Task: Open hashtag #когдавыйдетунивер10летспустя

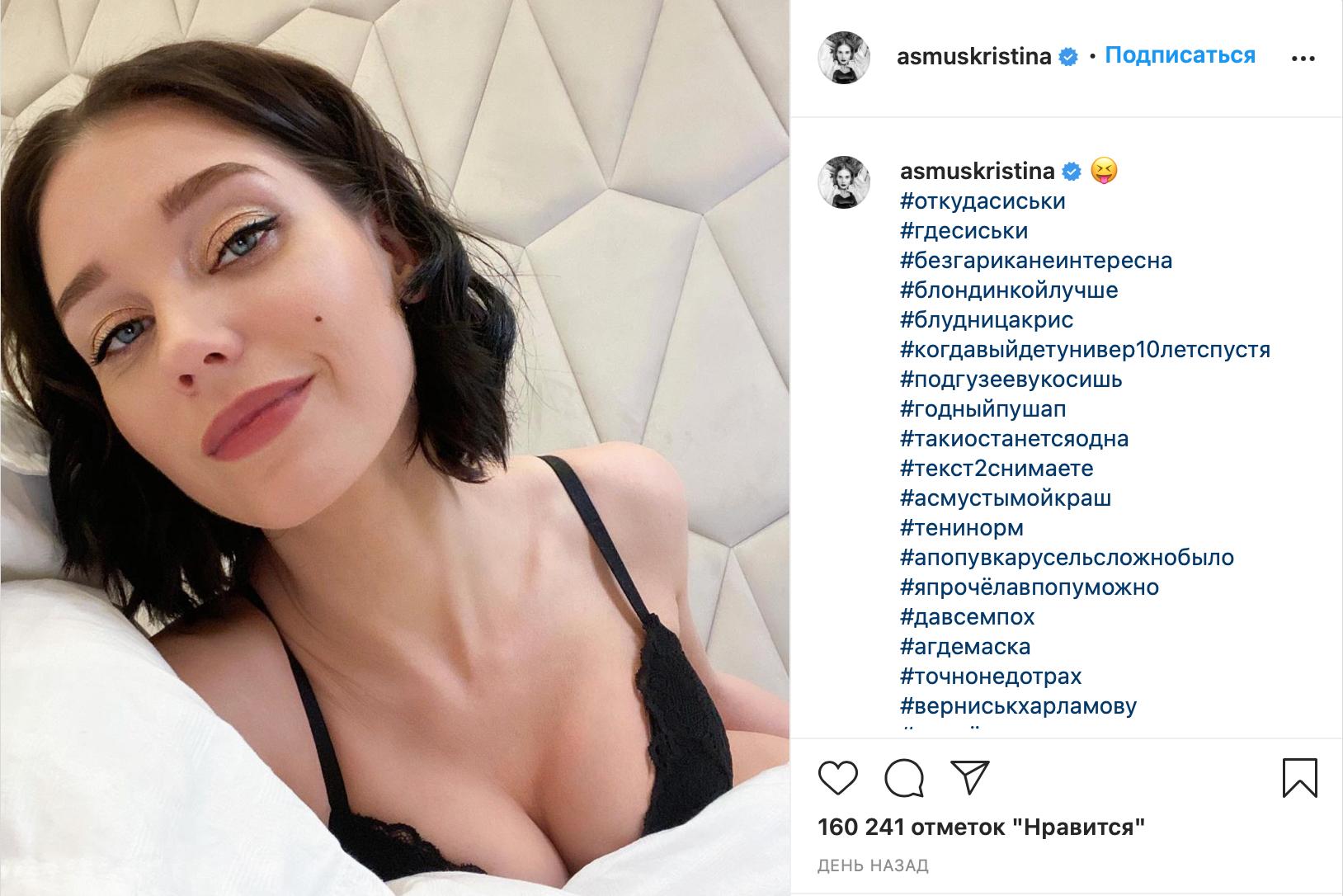Action: tap(1086, 350)
